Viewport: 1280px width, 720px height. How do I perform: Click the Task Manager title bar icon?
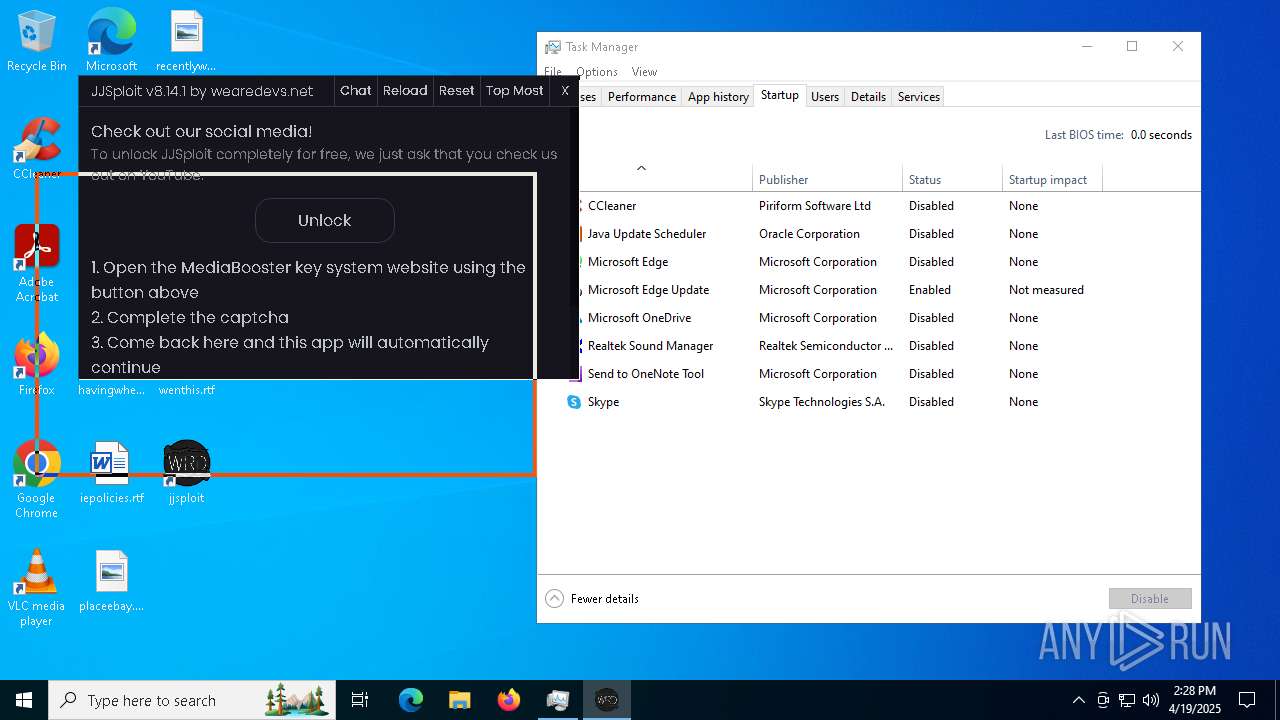tap(553, 47)
